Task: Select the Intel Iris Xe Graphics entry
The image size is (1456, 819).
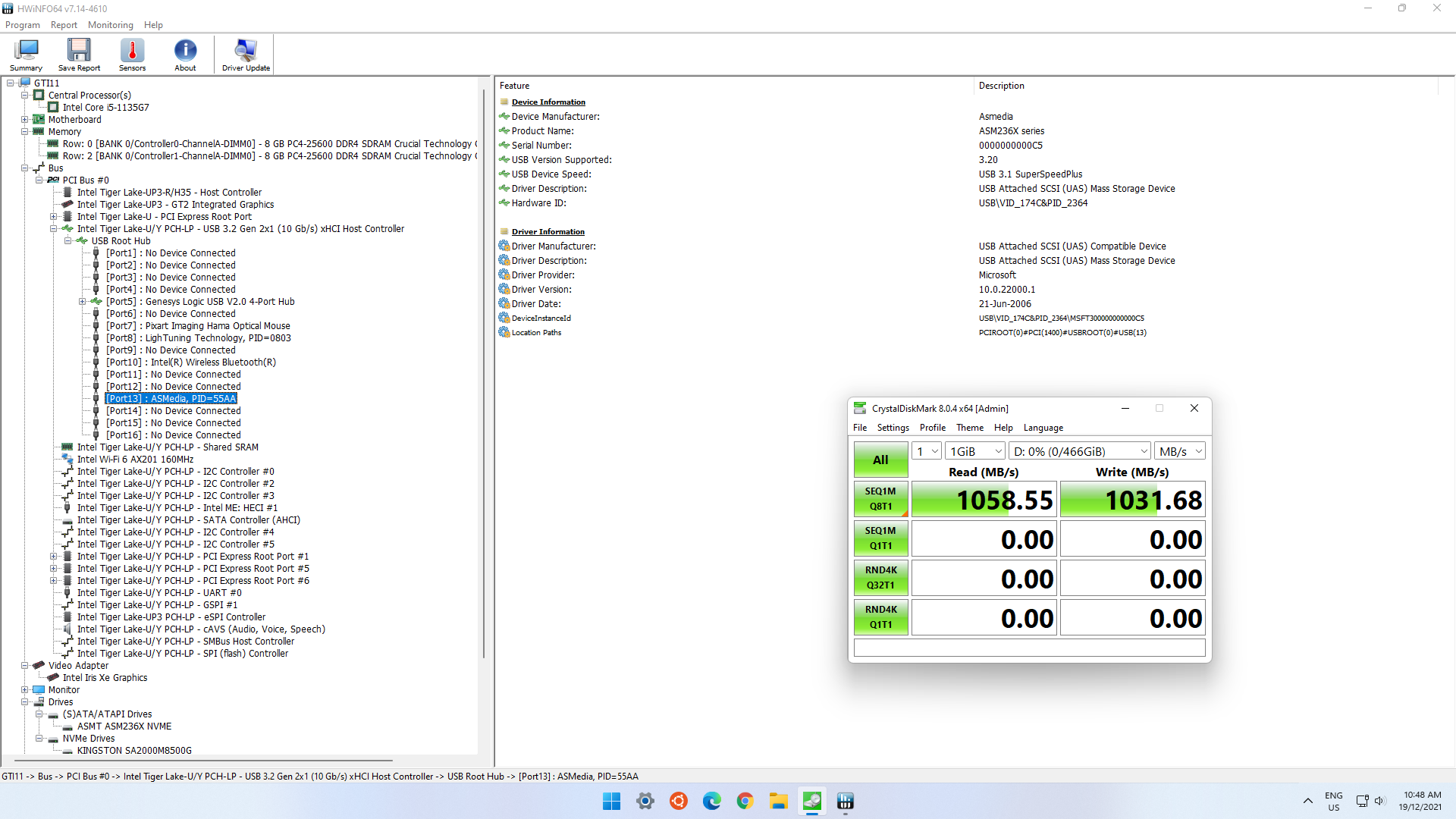Action: [x=105, y=678]
